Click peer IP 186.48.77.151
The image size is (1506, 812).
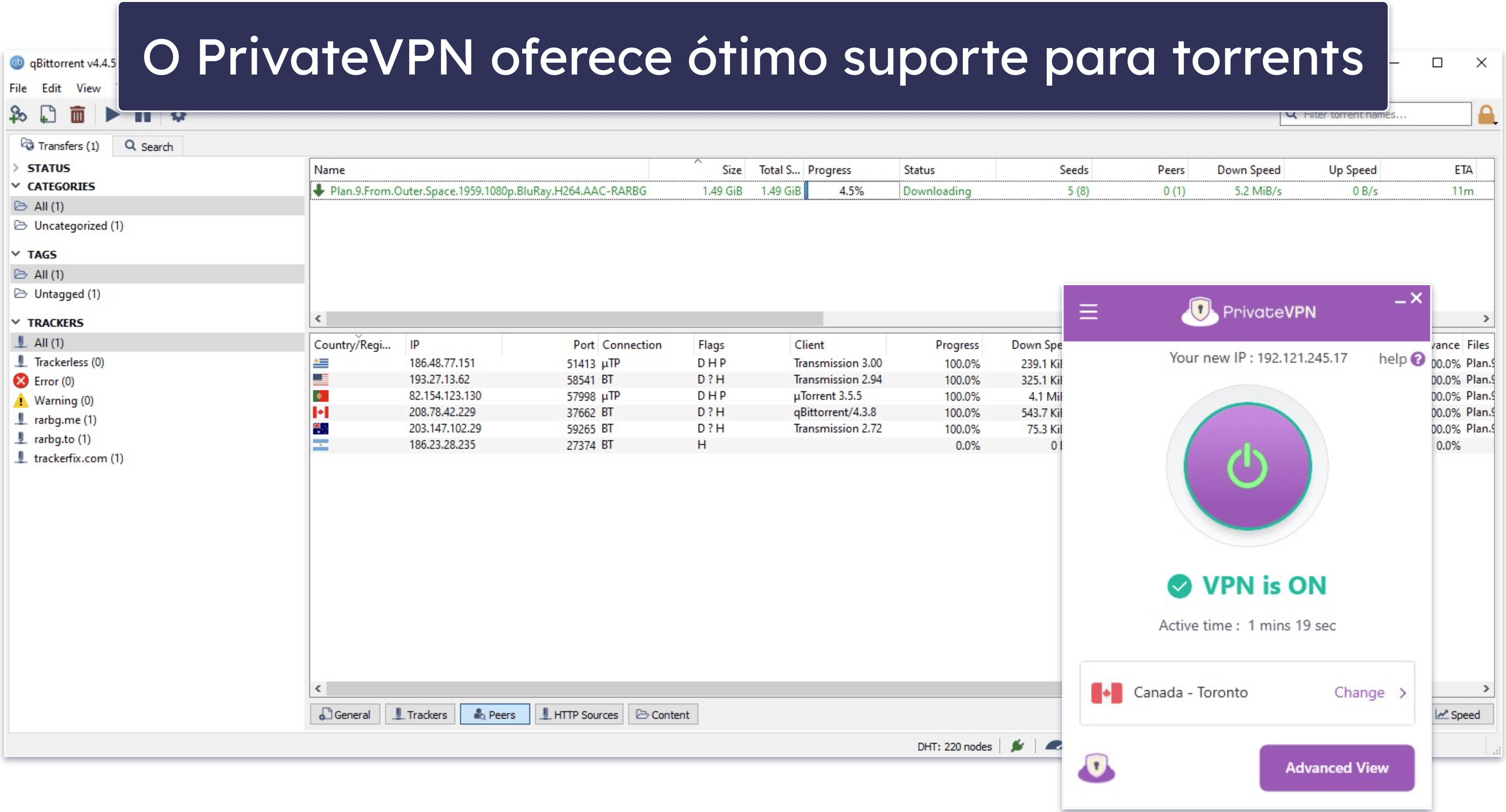tap(442, 363)
